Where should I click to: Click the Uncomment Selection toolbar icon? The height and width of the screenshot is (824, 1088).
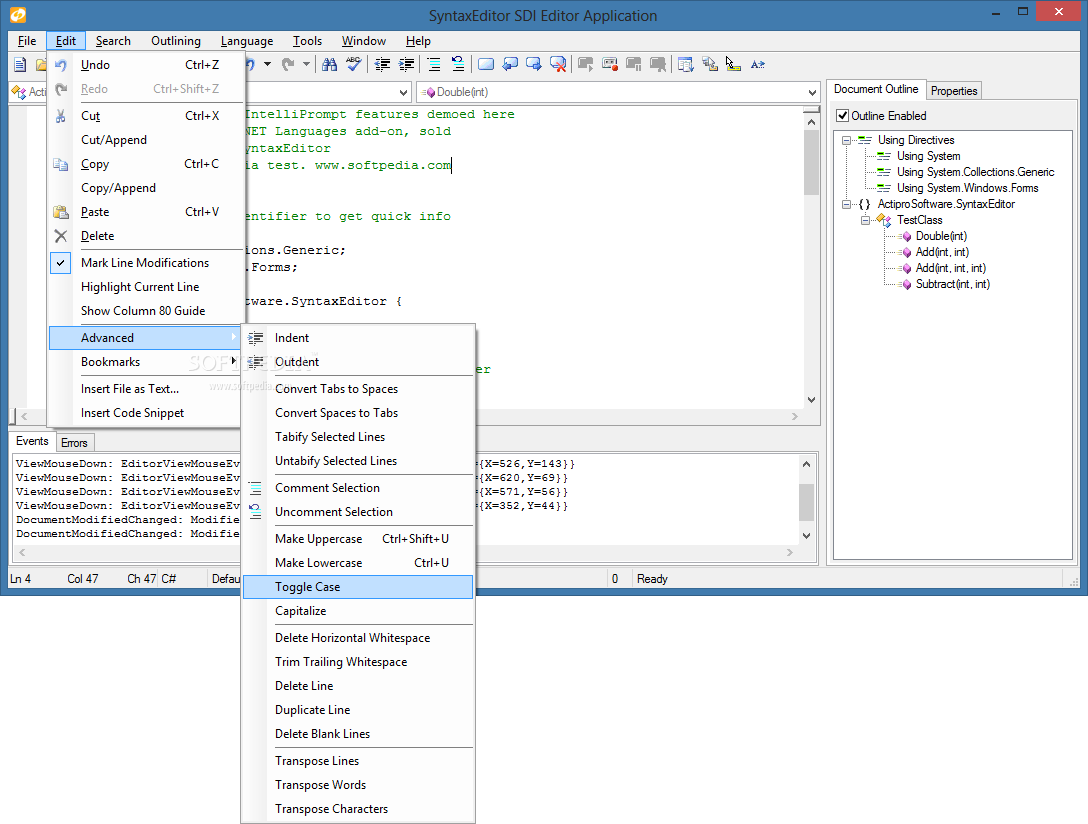coord(458,65)
